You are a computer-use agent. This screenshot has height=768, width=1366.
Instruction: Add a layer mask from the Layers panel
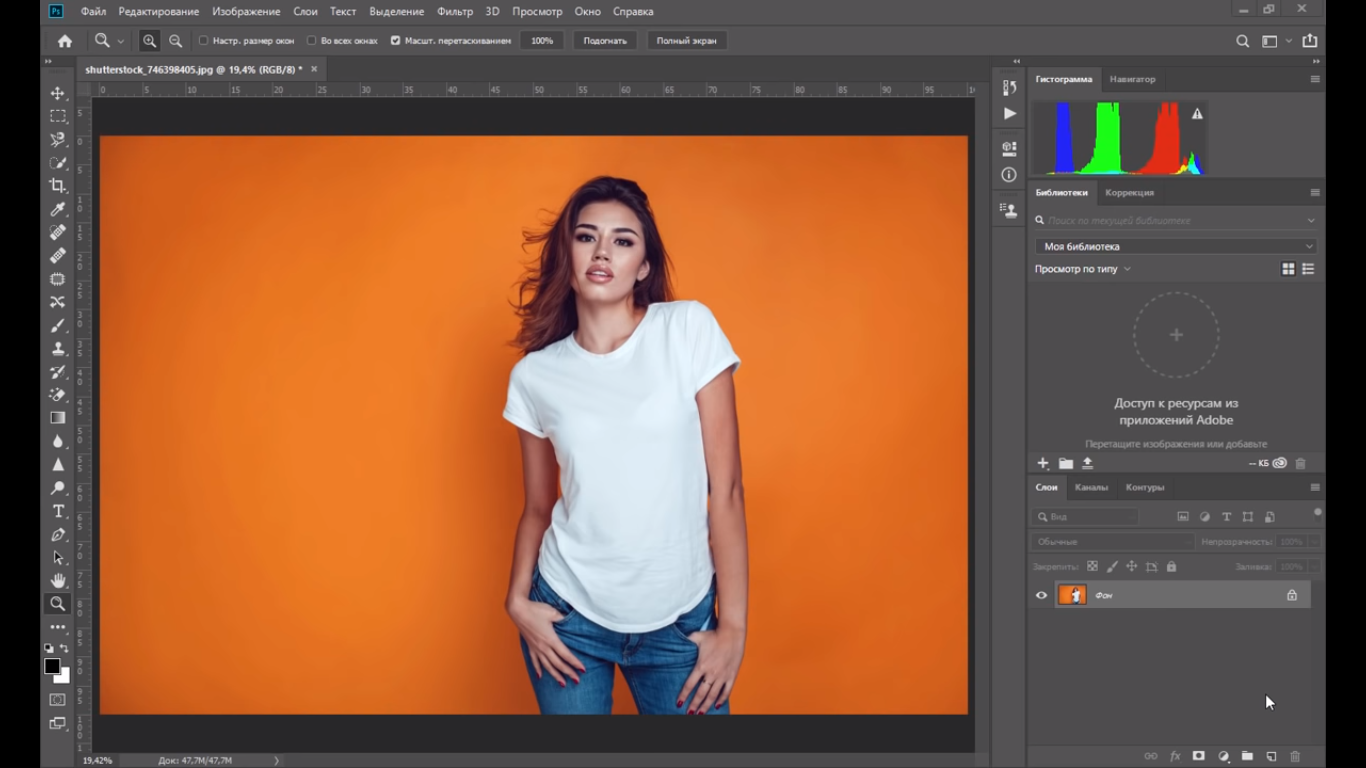tap(1198, 756)
